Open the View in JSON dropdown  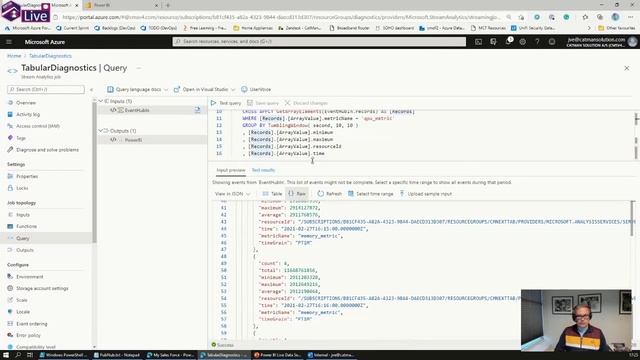coord(233,194)
